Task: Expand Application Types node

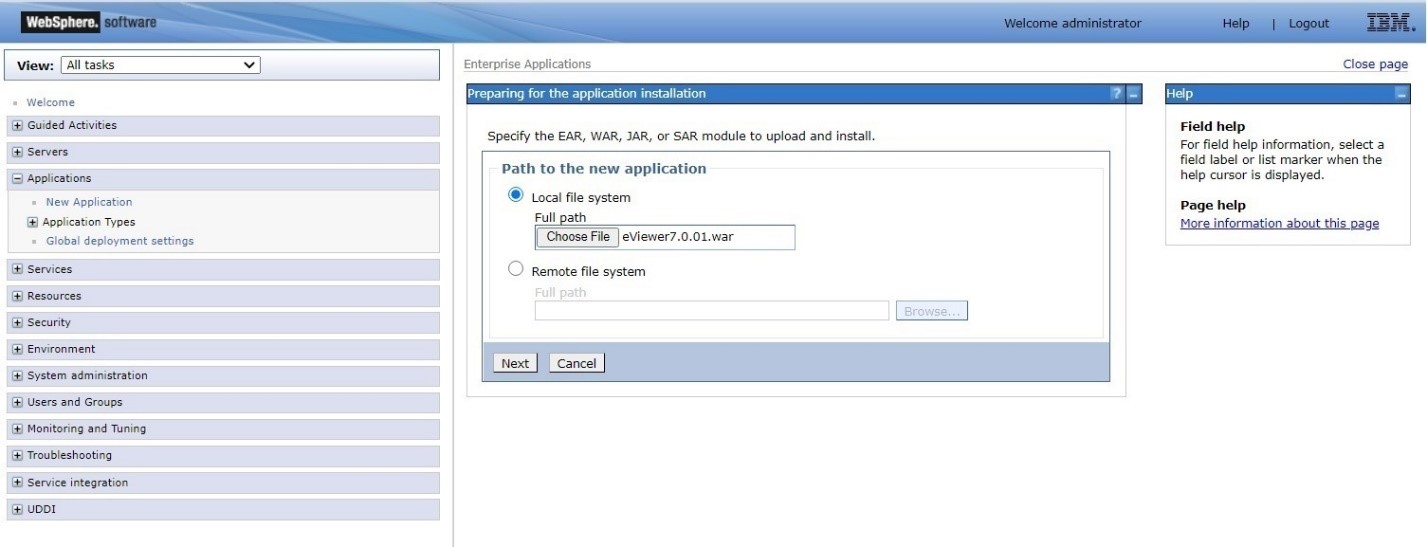Action: (x=33, y=223)
